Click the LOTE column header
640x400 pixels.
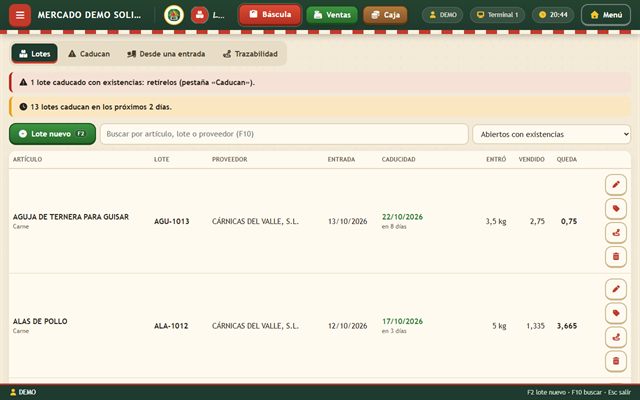162,159
